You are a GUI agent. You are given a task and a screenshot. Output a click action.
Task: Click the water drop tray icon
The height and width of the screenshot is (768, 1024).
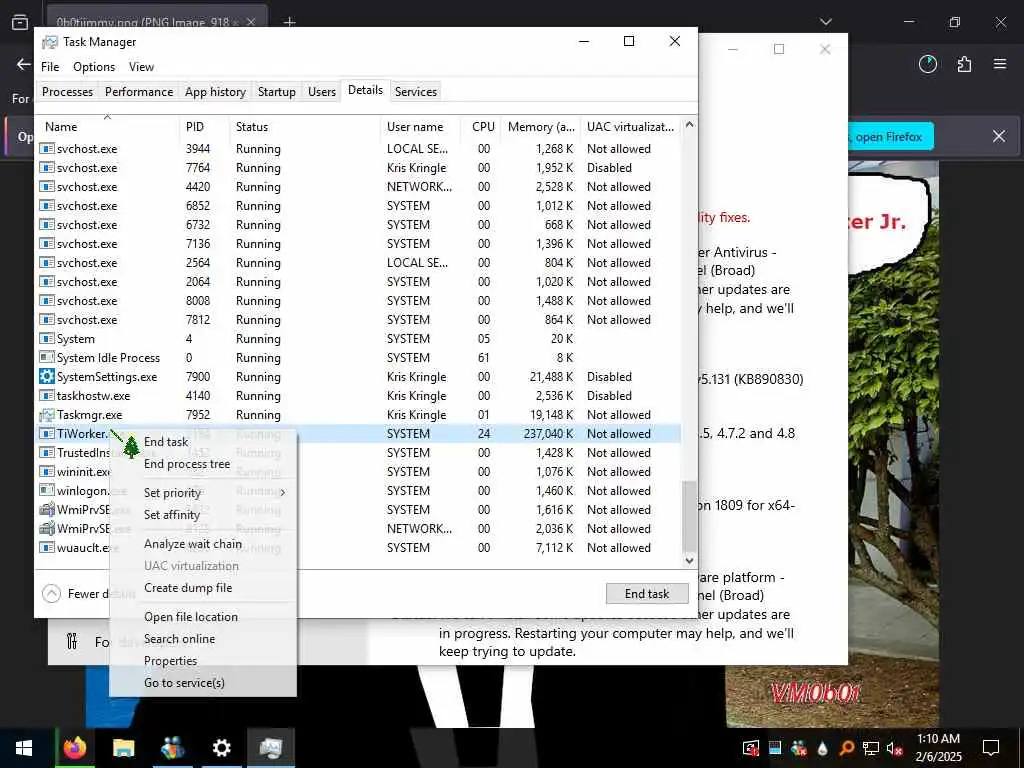822,748
